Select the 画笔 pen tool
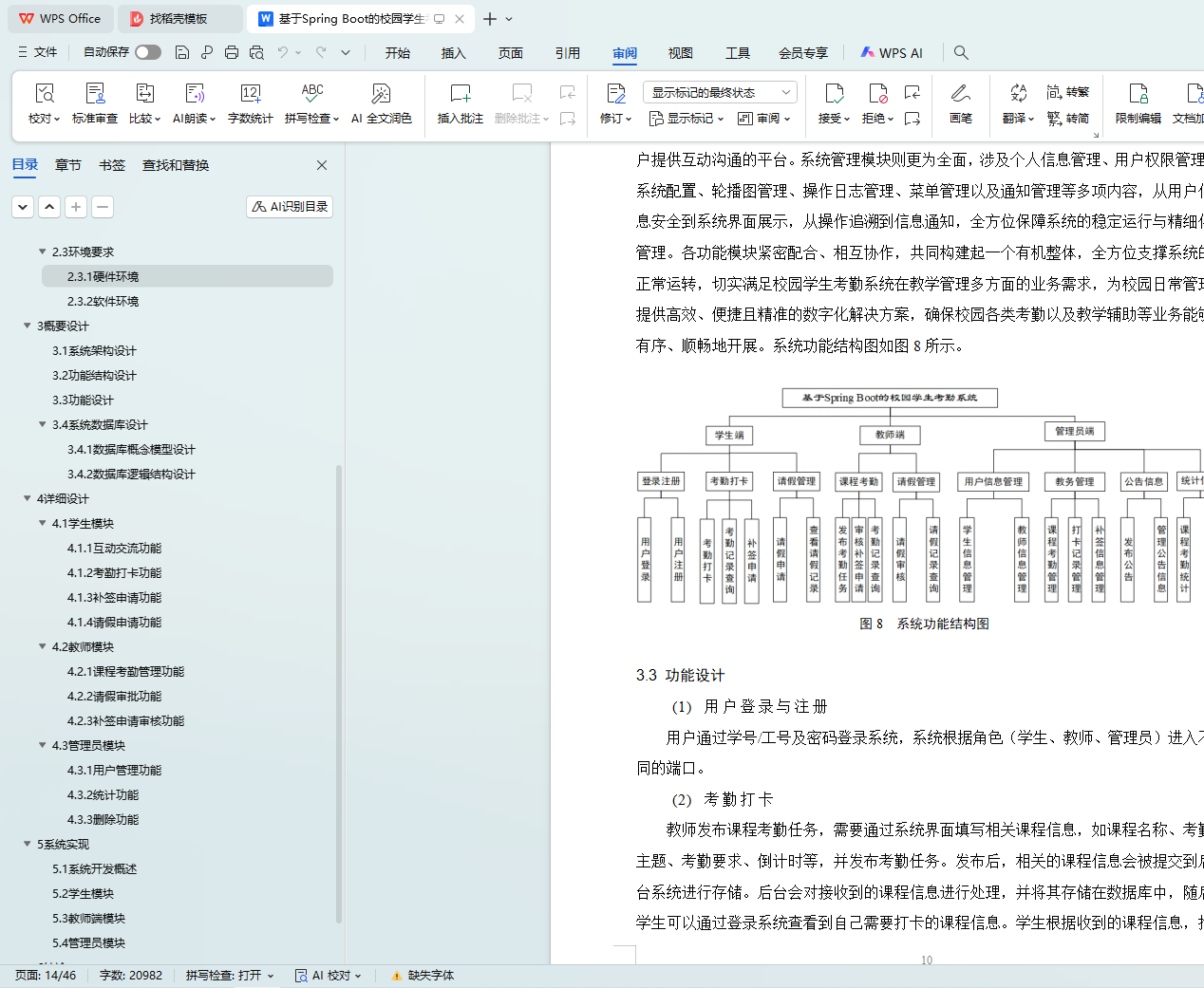1204x988 pixels. (960, 94)
